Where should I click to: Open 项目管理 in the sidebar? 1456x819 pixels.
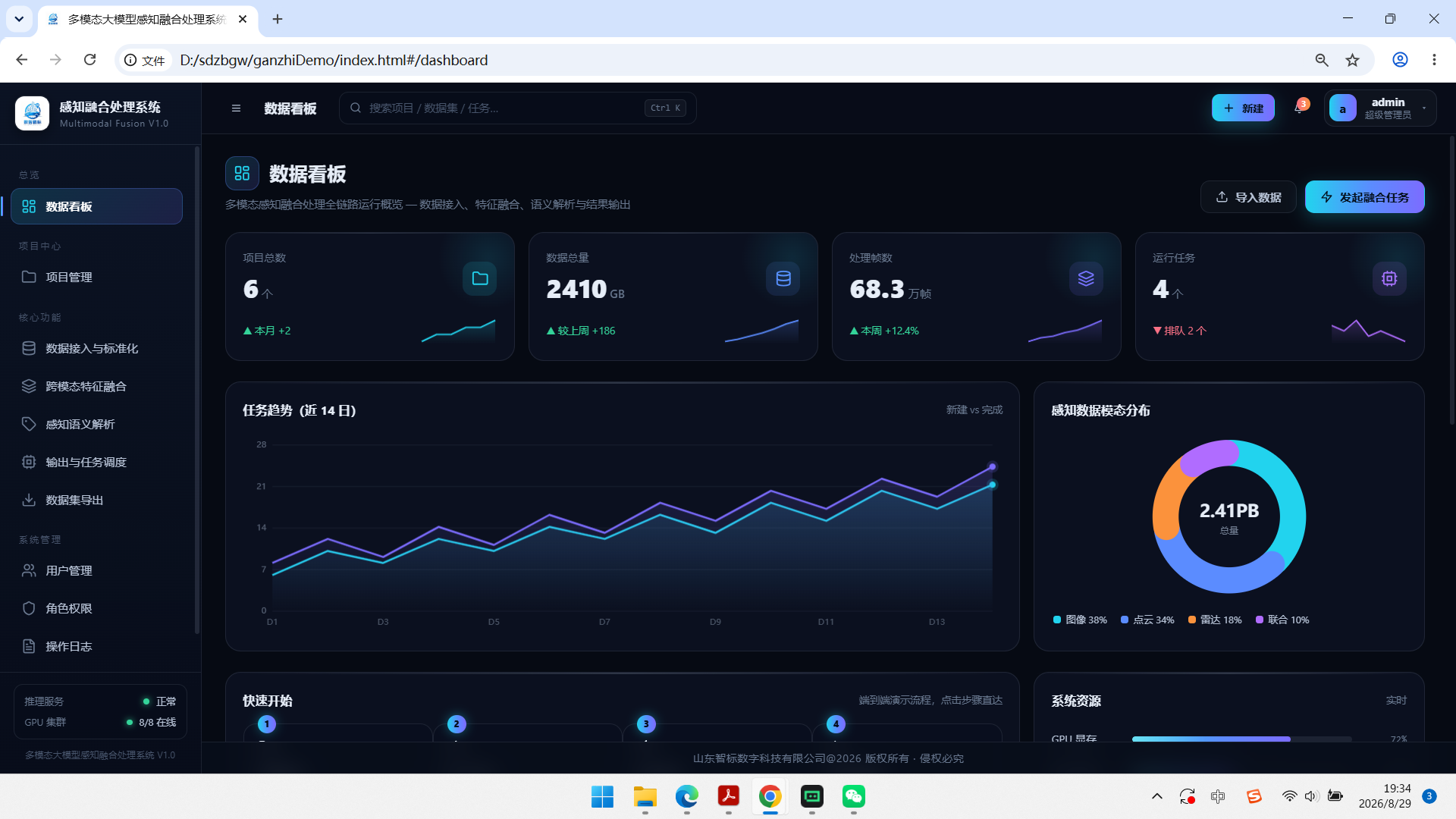(x=97, y=277)
